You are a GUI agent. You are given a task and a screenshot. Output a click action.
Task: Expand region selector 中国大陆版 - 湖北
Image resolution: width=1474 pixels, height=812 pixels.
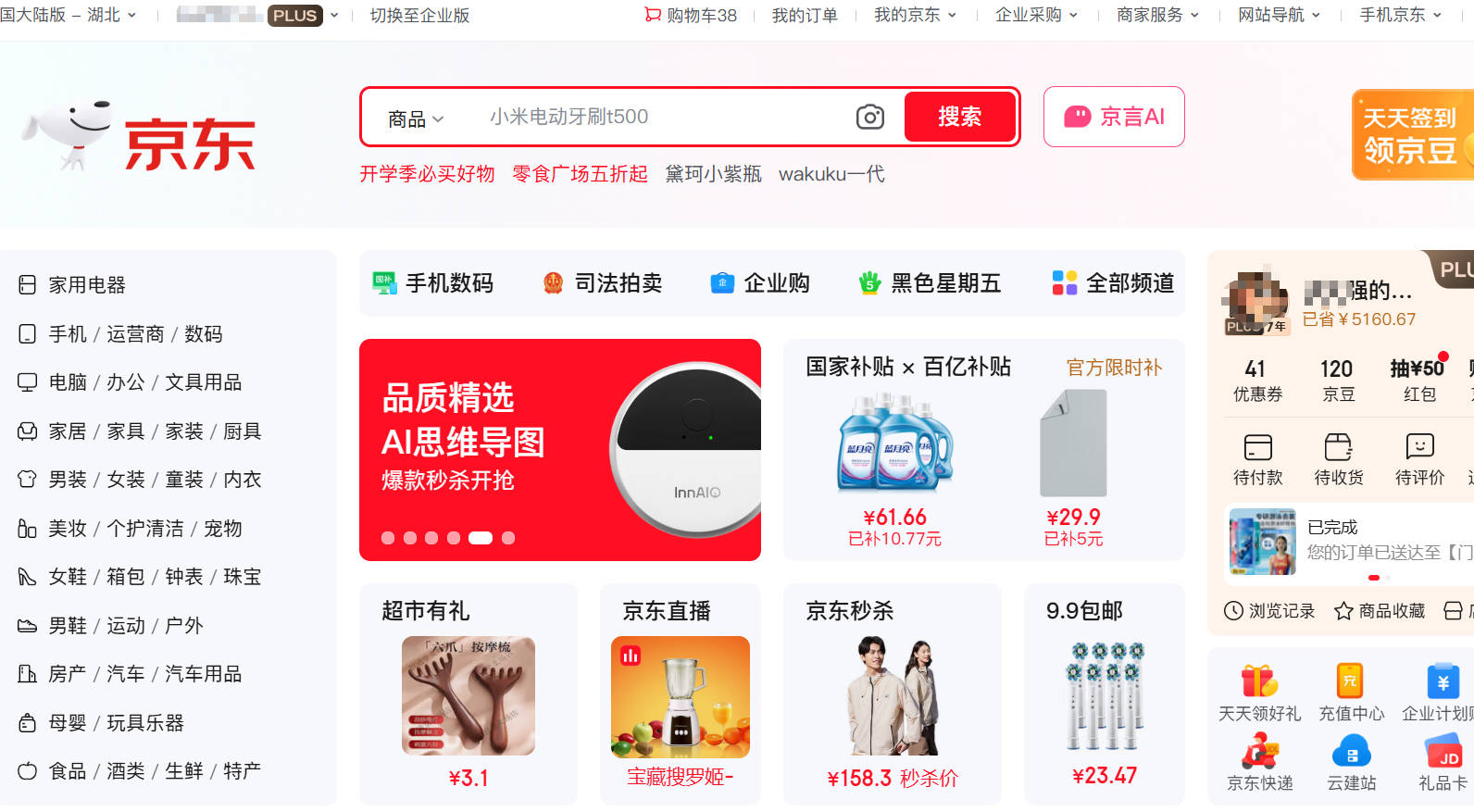click(x=69, y=15)
